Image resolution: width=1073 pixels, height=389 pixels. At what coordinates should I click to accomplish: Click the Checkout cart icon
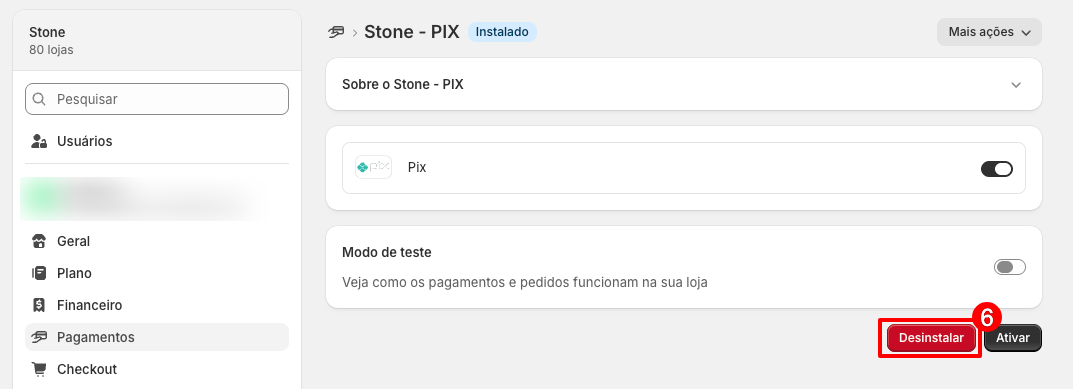coord(39,369)
